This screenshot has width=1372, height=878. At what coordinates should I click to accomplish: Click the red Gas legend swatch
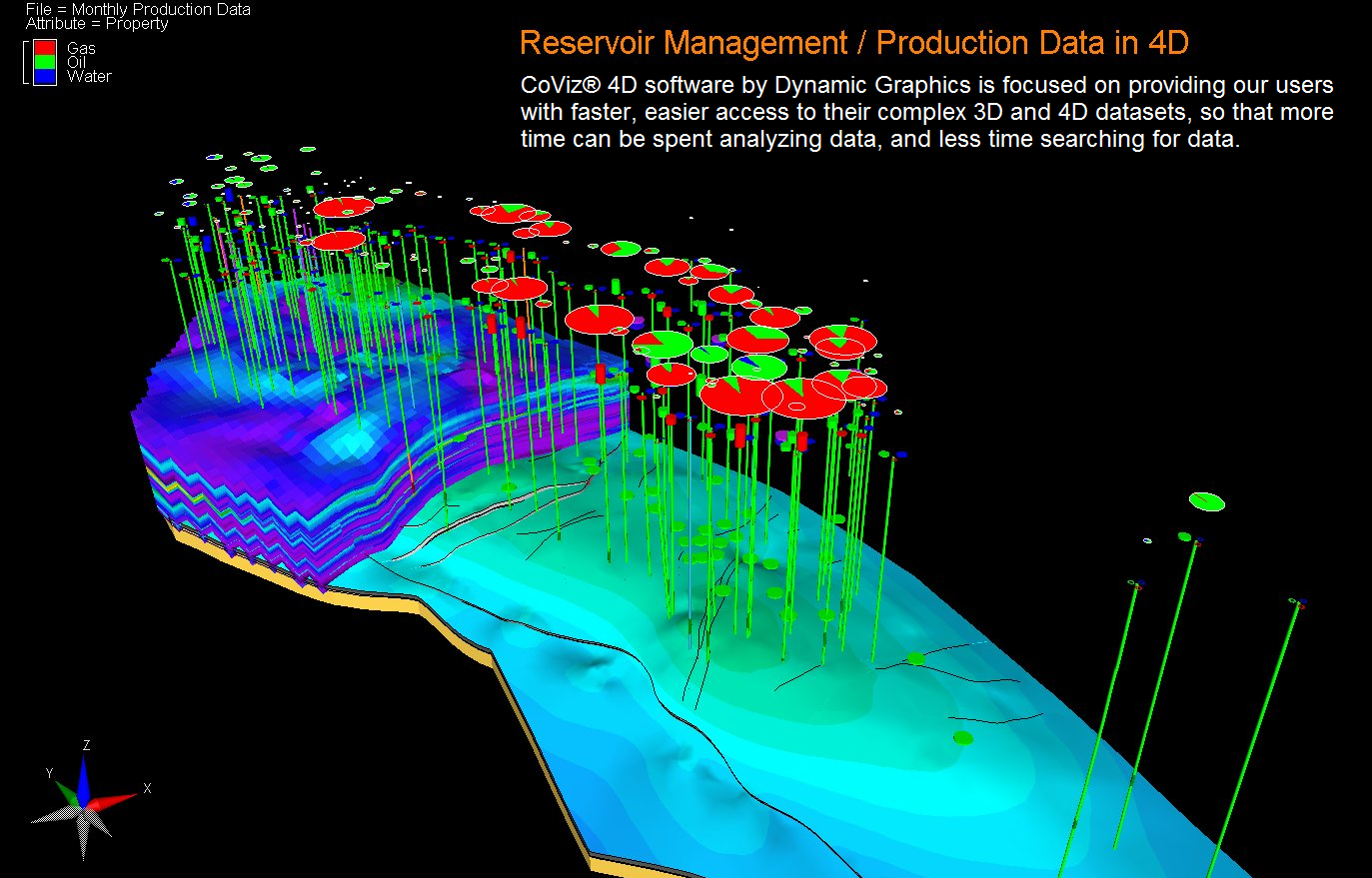tap(45, 48)
